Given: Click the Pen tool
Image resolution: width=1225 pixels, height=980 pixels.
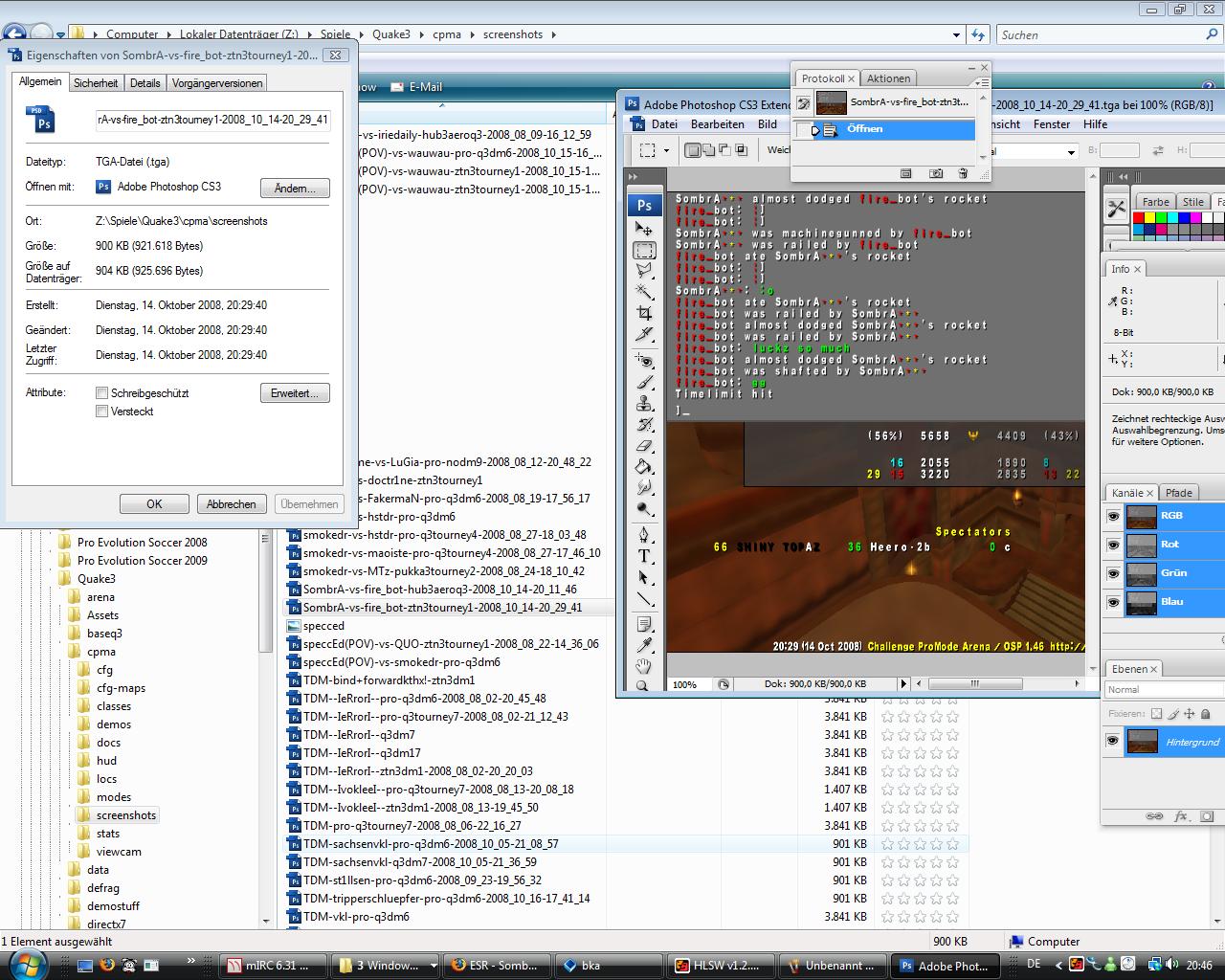Looking at the screenshot, I should (644, 534).
